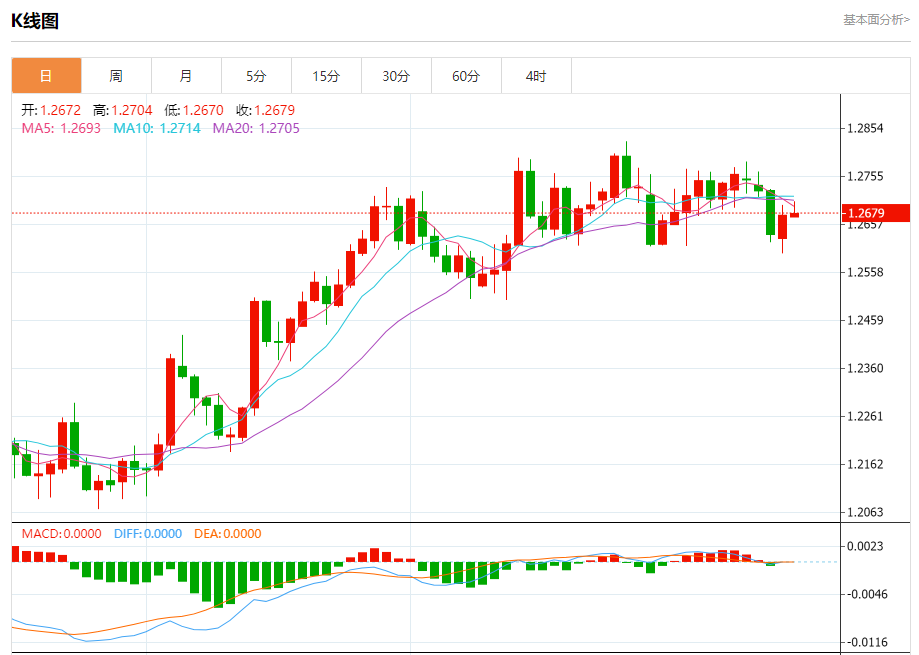Screen dimensions: 919x655
Task: Open the 15分 interval tab
Action: point(326,76)
